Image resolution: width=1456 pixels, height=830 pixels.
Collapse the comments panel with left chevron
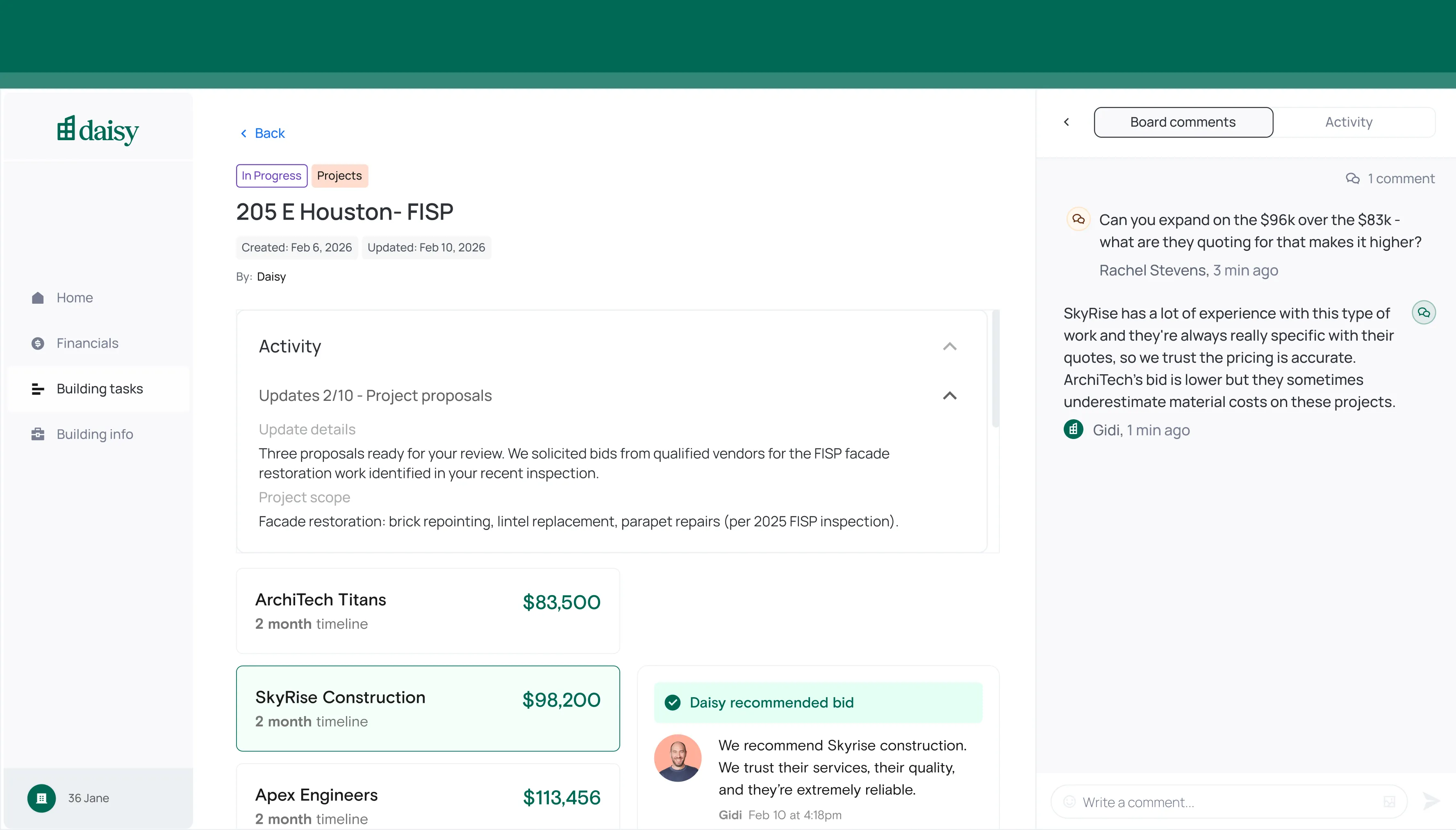click(x=1067, y=122)
